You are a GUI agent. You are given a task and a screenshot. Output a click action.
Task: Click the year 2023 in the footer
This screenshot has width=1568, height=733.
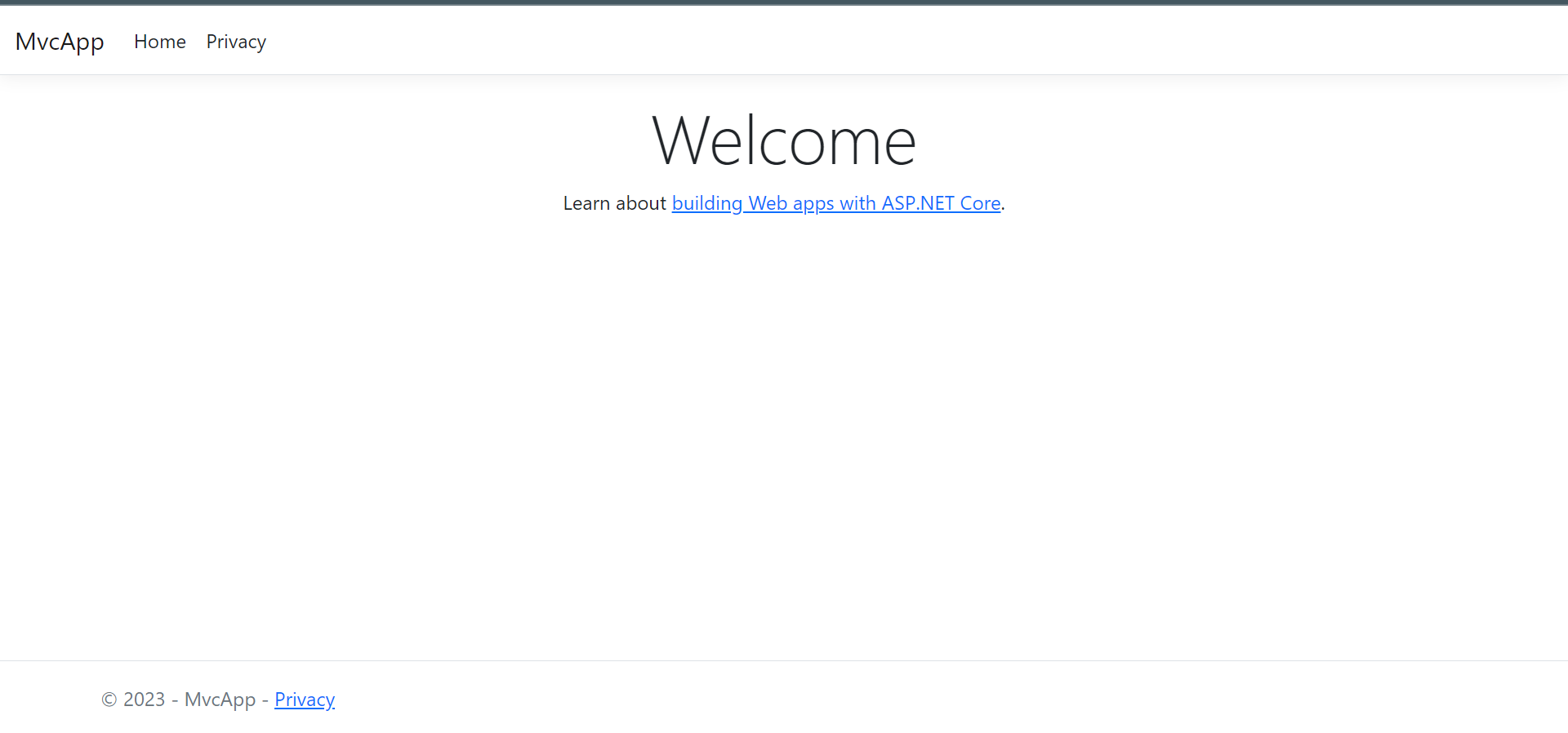pos(145,700)
